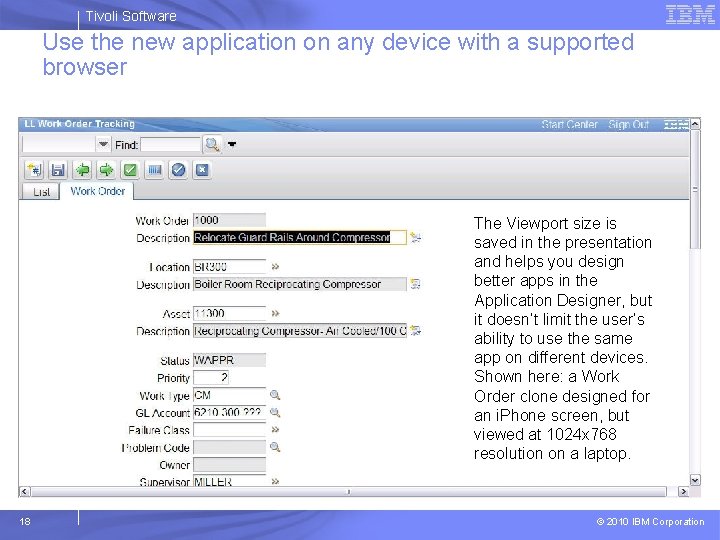Screen dimensions: 720x540
Task: Click the Status field WAPPR
Action: pyautogui.click(x=229, y=360)
